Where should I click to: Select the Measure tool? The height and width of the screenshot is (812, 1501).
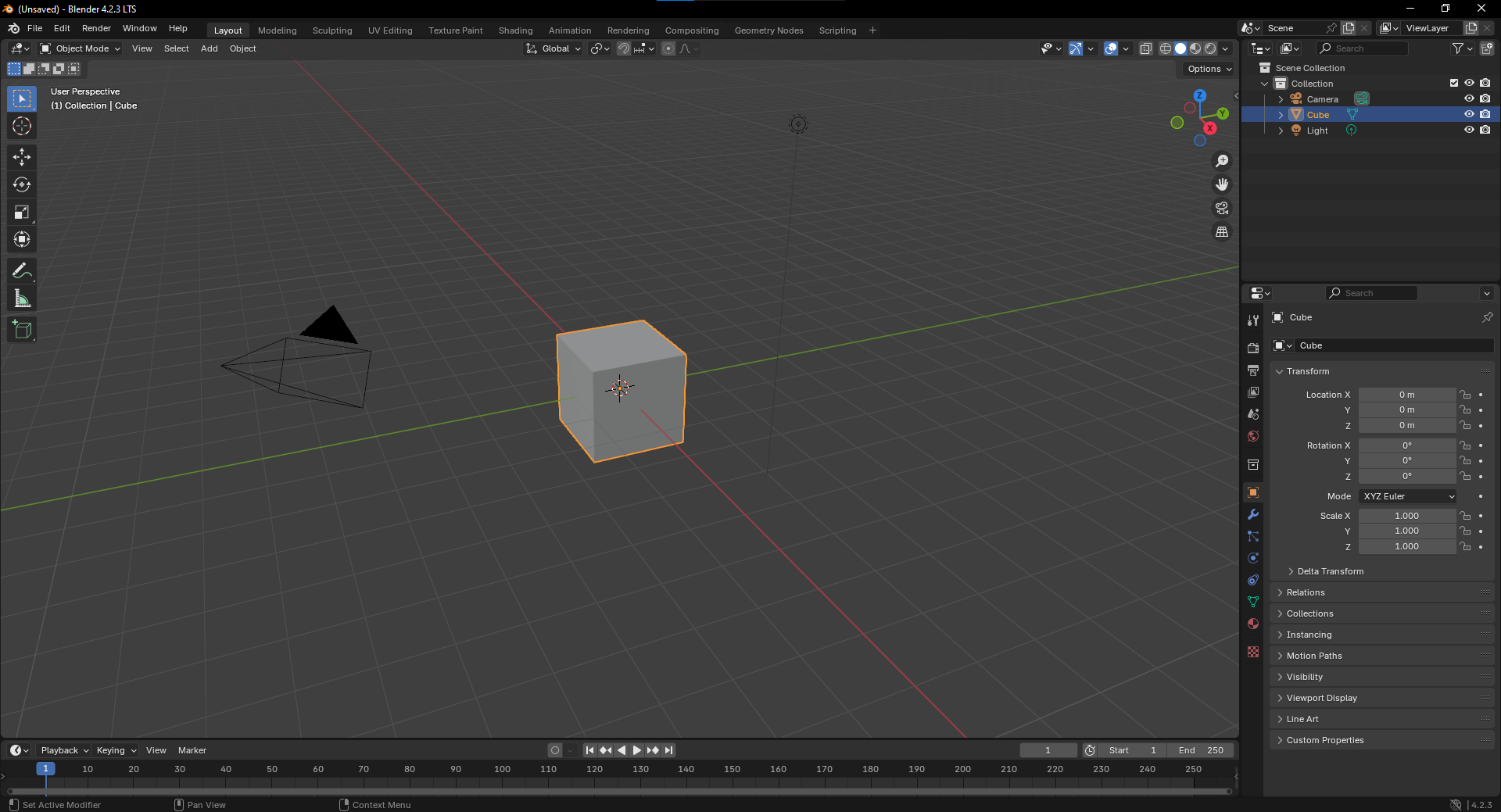[21, 298]
